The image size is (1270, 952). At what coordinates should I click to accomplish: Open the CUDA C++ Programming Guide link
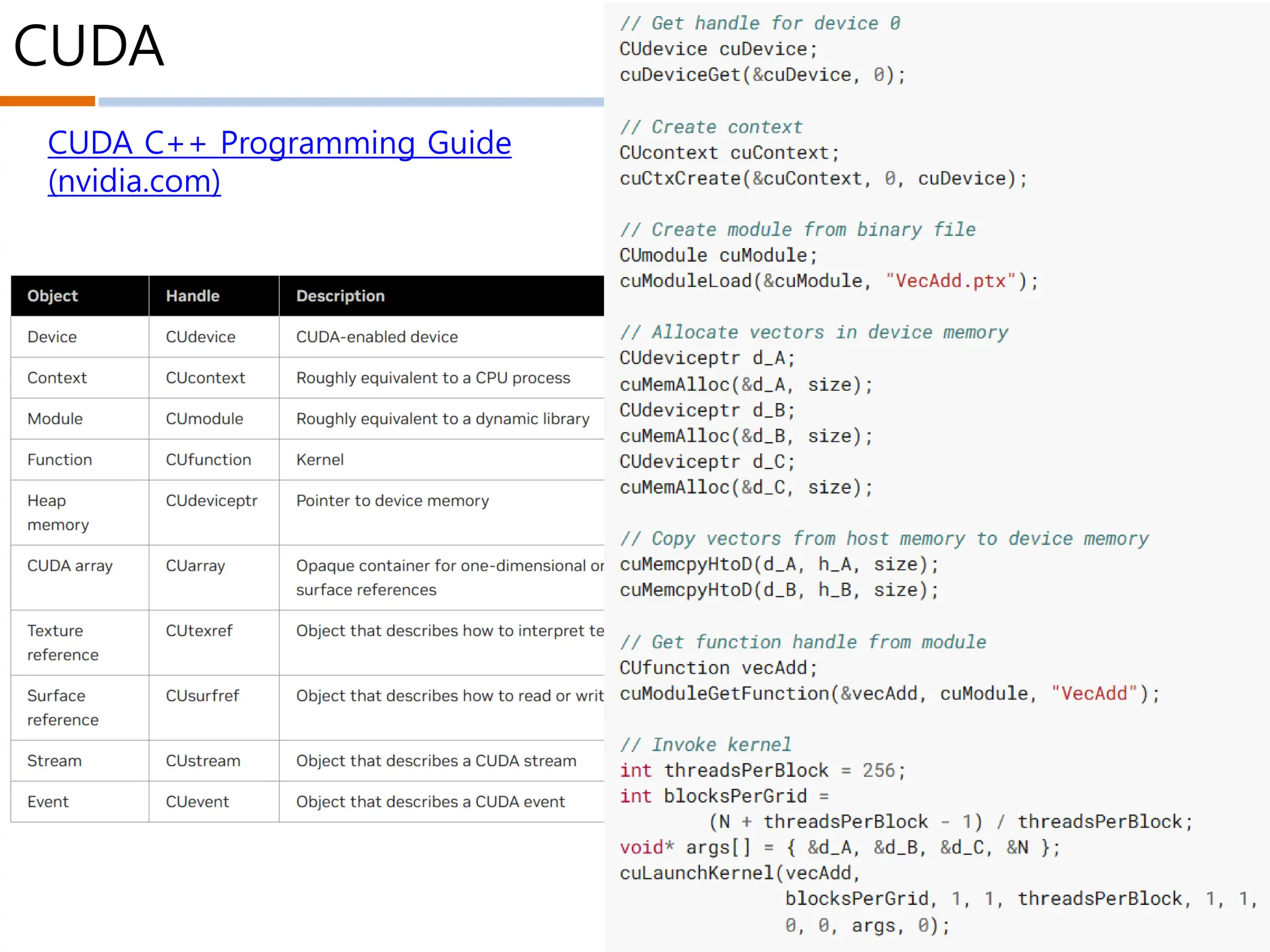279,143
